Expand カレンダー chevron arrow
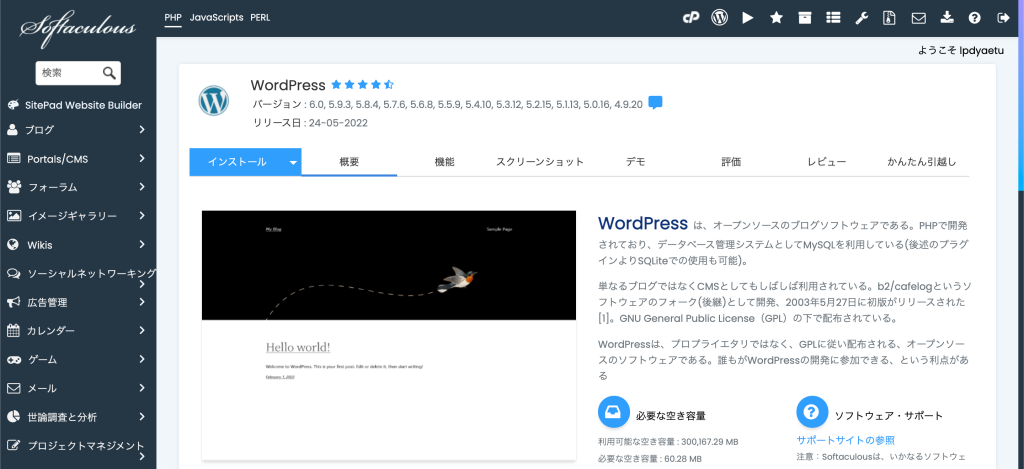Screen dimensions: 1024x469 coord(142,331)
